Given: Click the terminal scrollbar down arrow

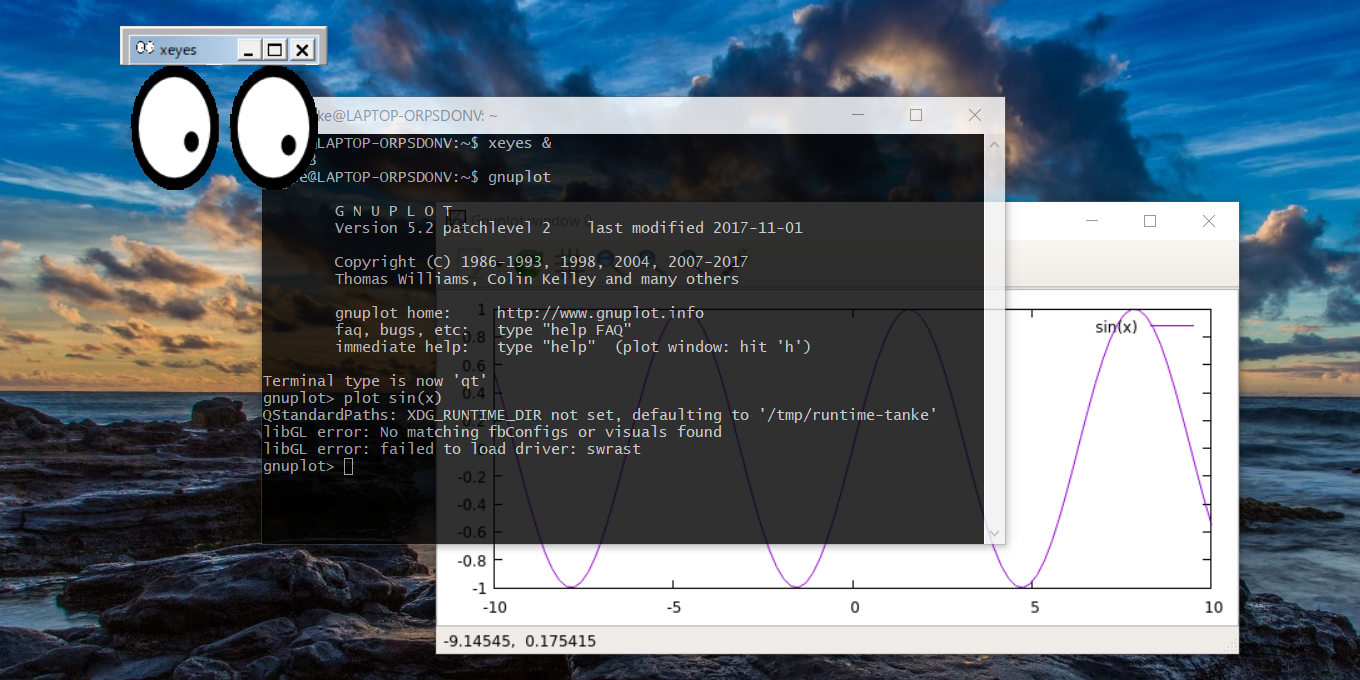Looking at the screenshot, I should coord(993,533).
